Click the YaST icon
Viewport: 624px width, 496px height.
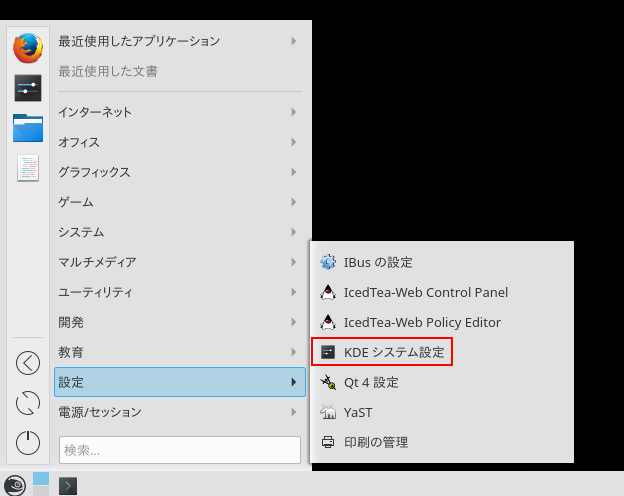(328, 412)
